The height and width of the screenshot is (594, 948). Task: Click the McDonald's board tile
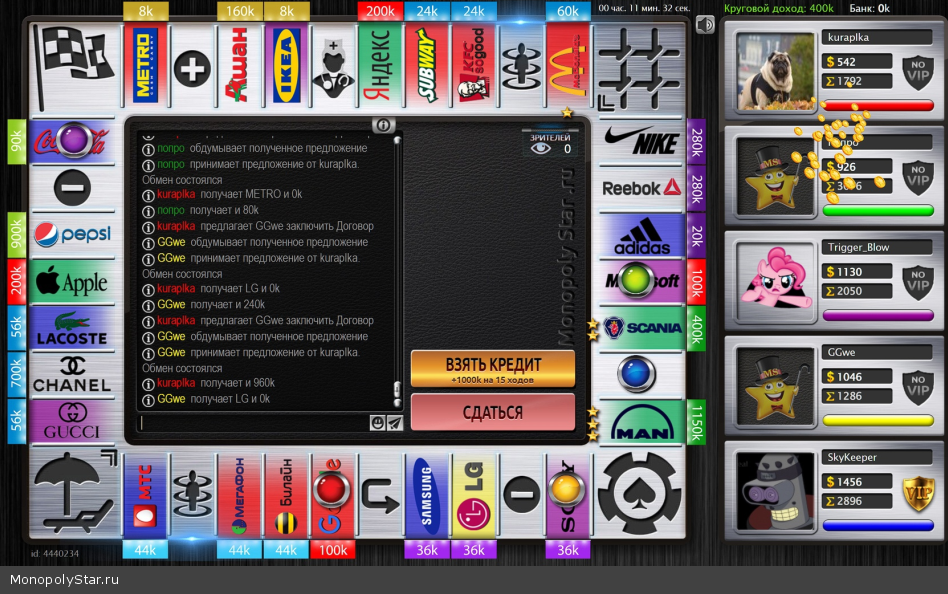click(568, 65)
